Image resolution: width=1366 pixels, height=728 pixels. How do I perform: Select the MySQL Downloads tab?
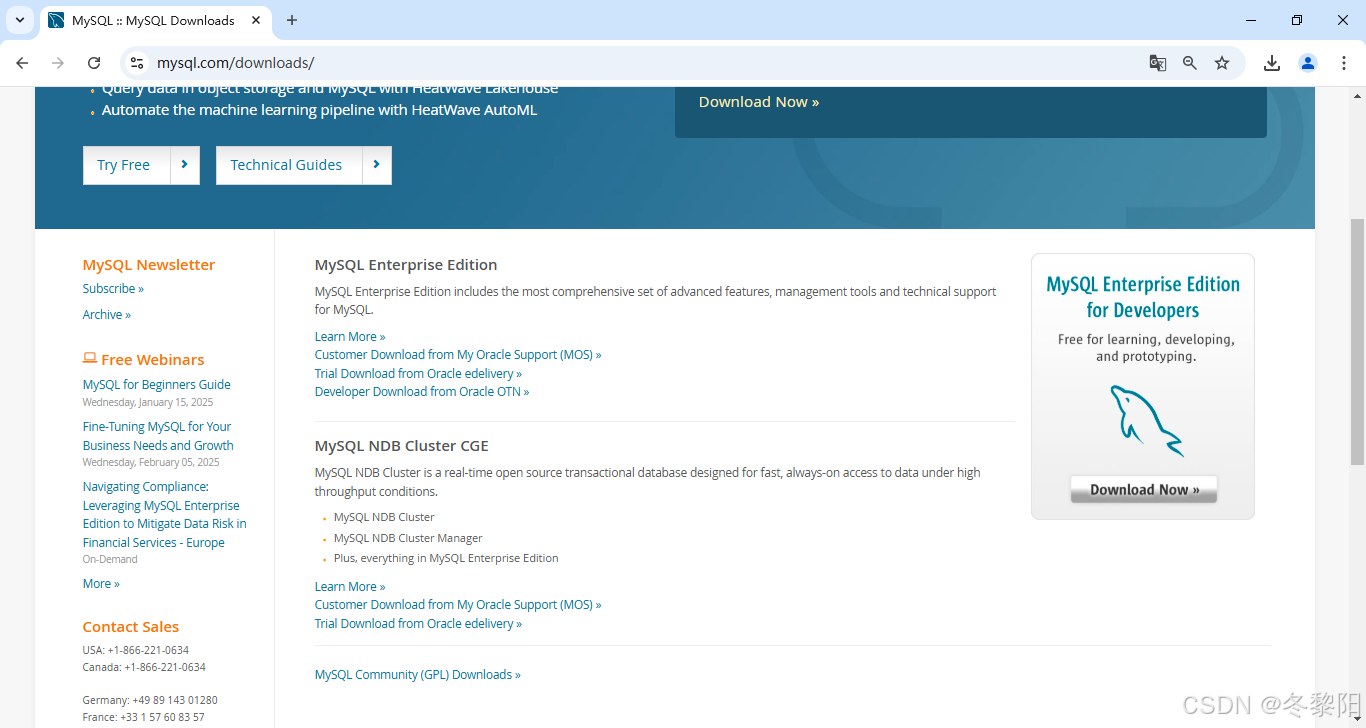pos(153,20)
